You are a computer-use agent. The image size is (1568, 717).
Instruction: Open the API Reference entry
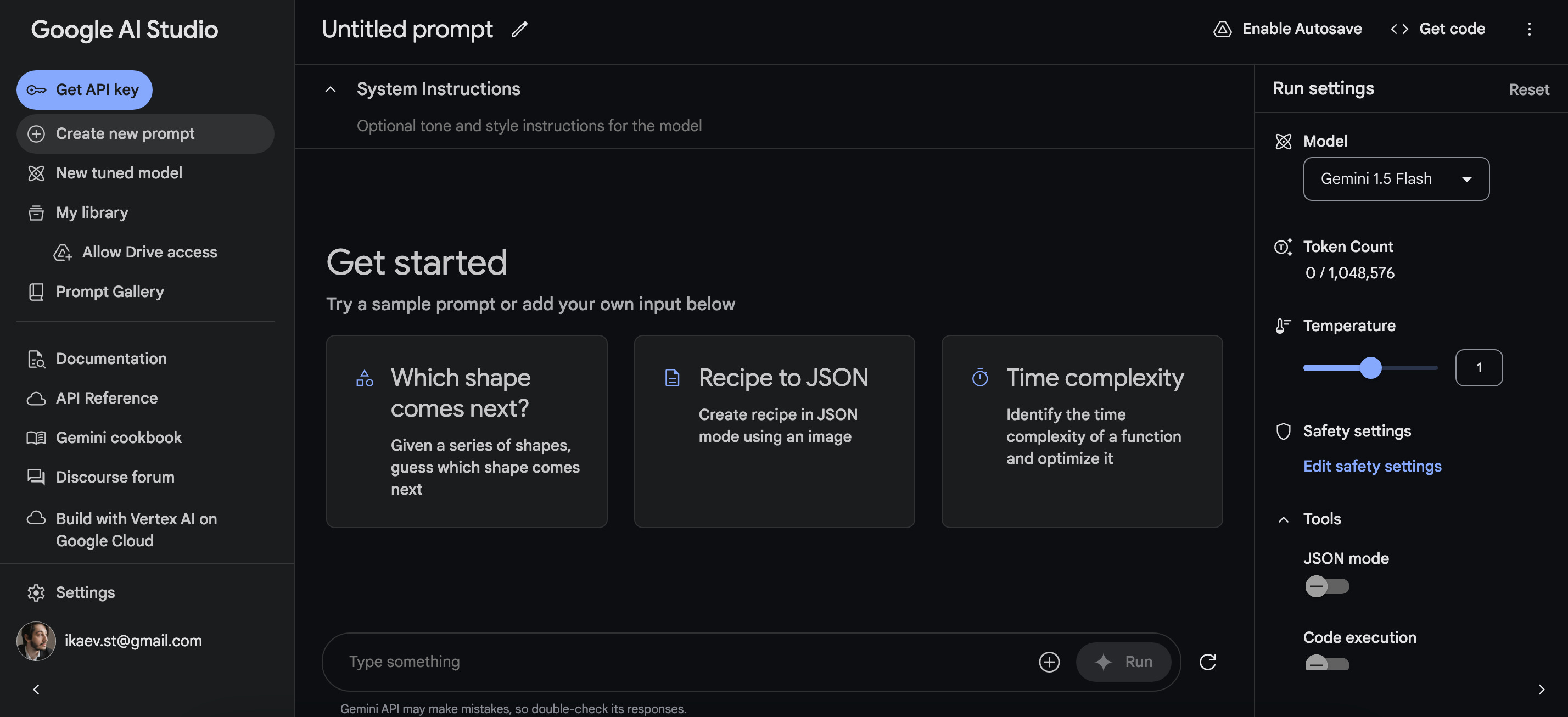pos(145,399)
